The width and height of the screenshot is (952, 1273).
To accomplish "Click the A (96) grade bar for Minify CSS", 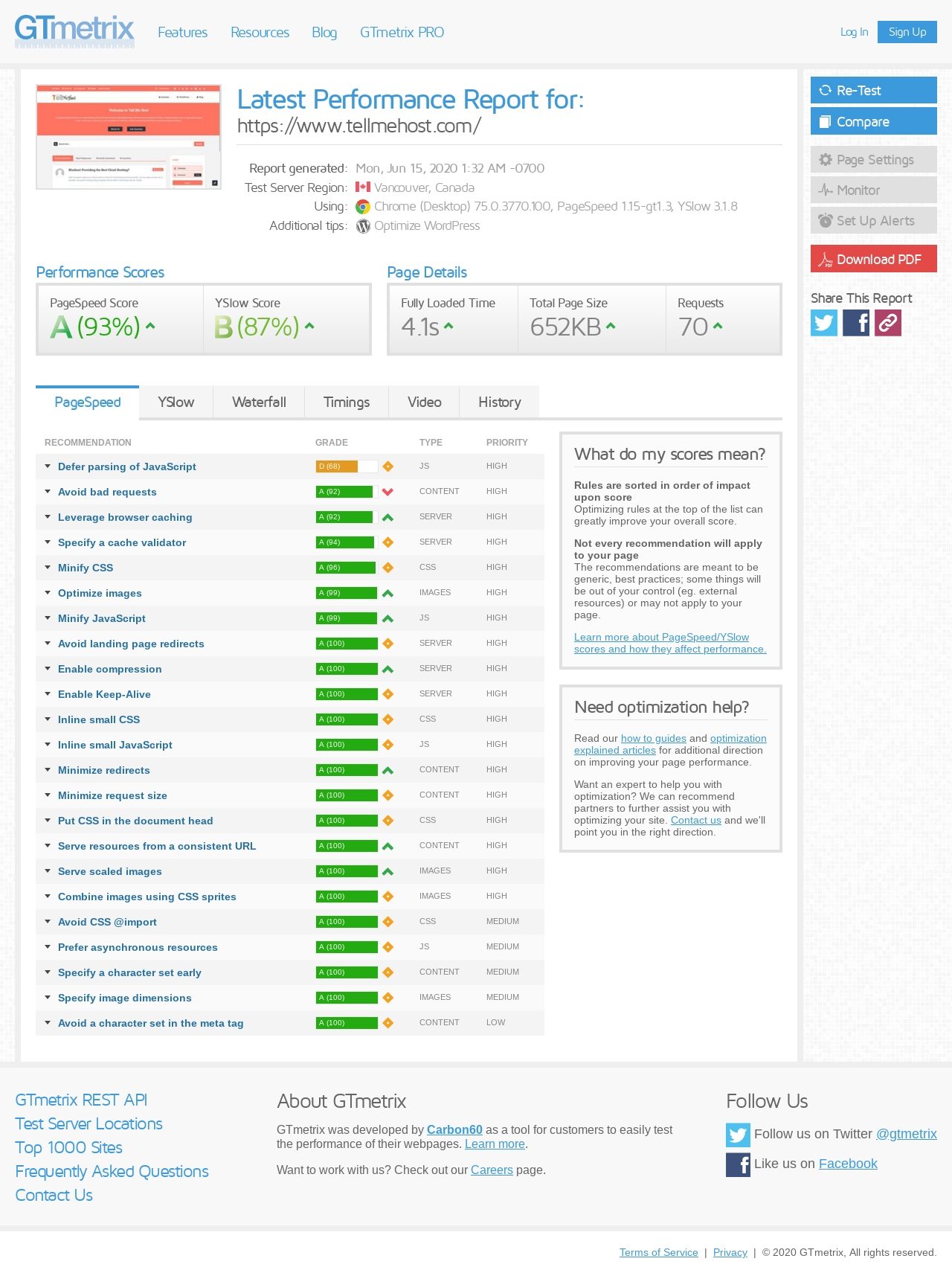I will 347,568.
